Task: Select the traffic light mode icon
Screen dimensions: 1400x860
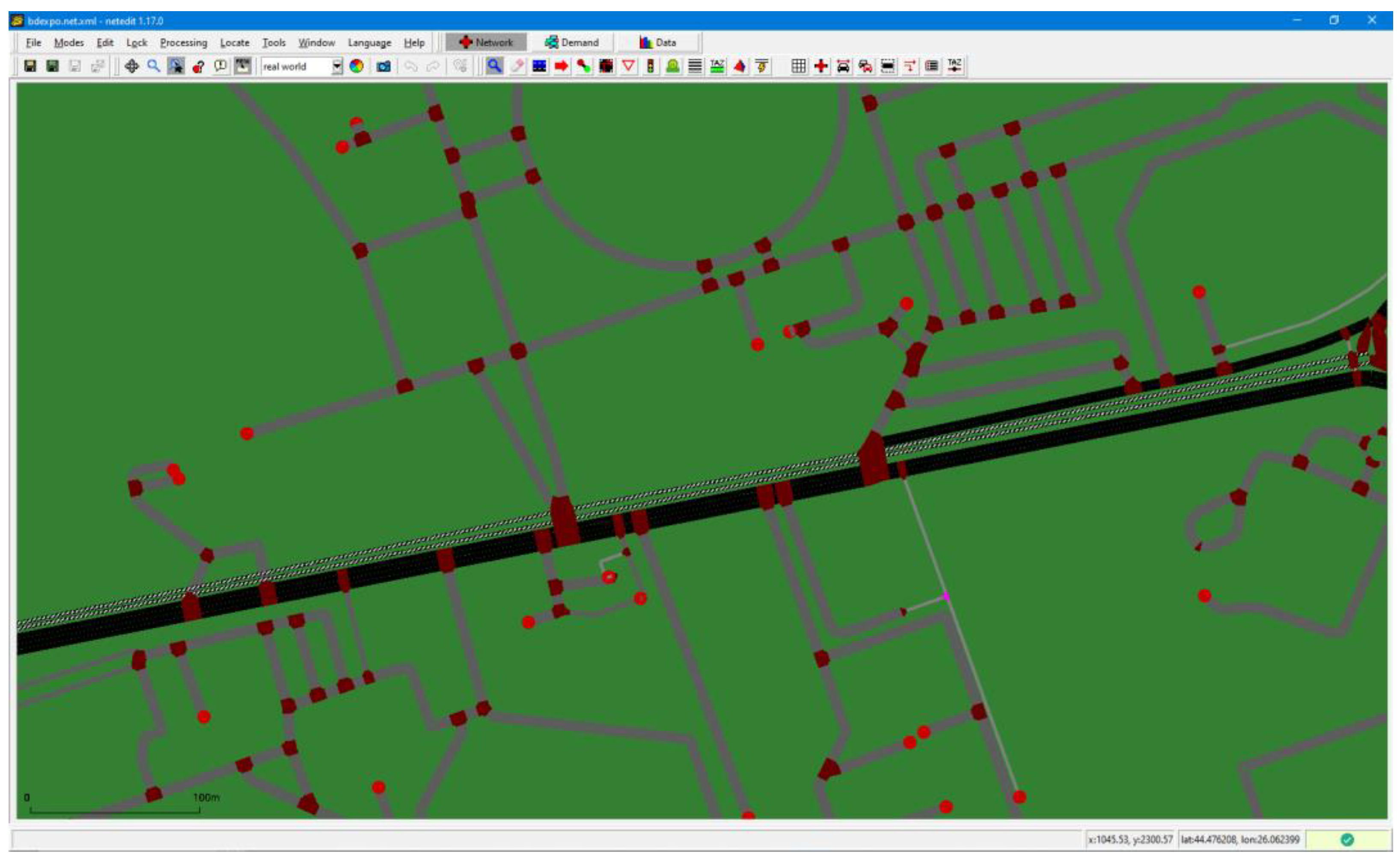Action: tap(650, 67)
